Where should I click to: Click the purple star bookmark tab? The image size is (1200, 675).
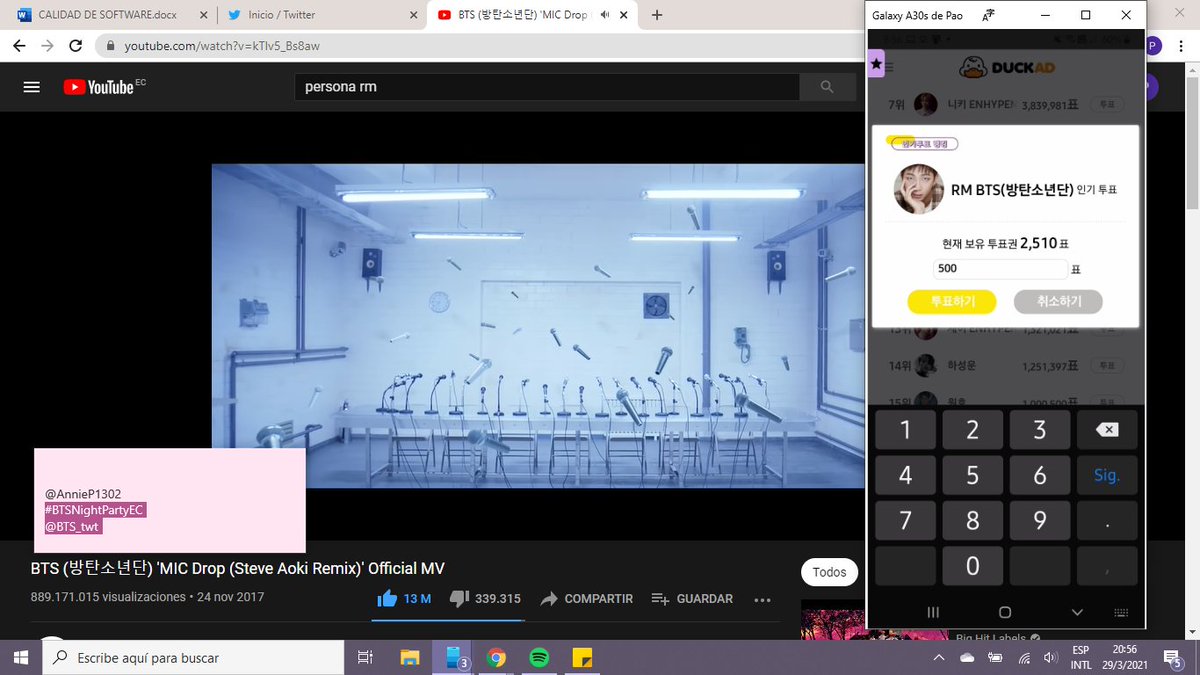[x=876, y=64]
